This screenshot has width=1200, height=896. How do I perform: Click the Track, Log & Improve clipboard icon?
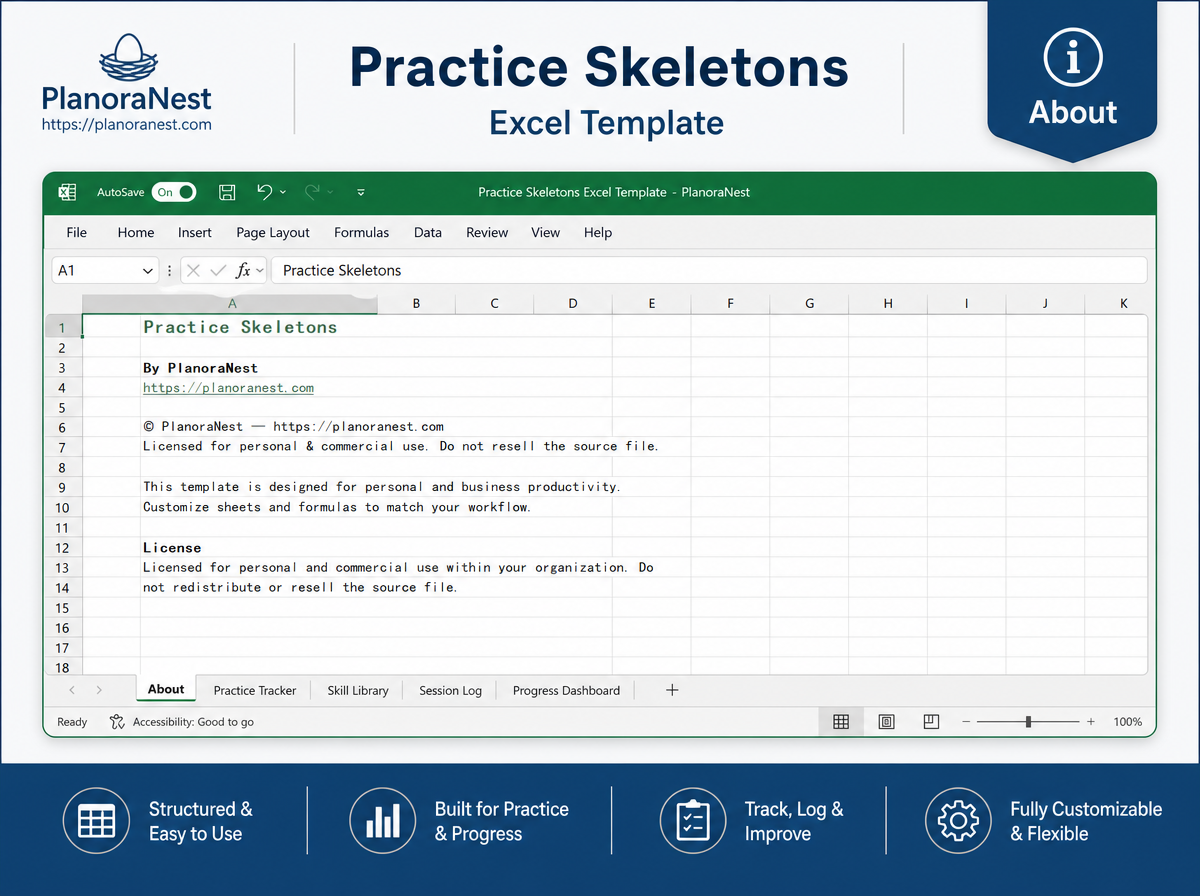click(693, 821)
